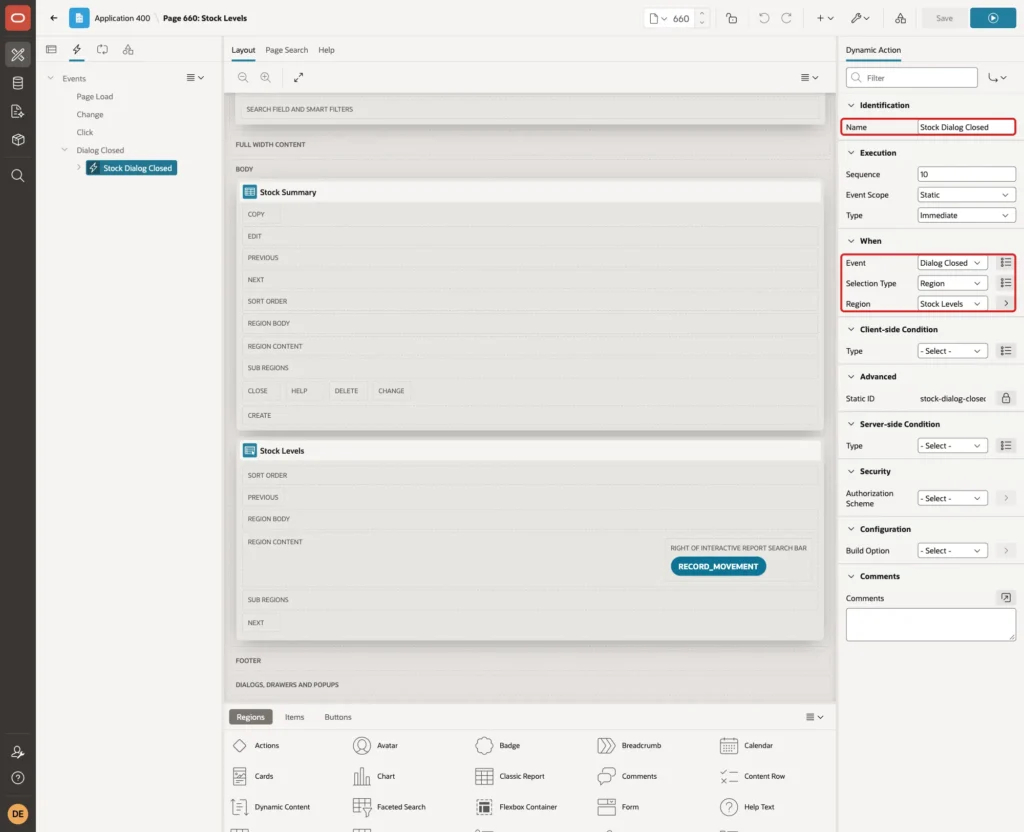Open the Comments expand editor icon
This screenshot has width=1024, height=832.
1006,598
